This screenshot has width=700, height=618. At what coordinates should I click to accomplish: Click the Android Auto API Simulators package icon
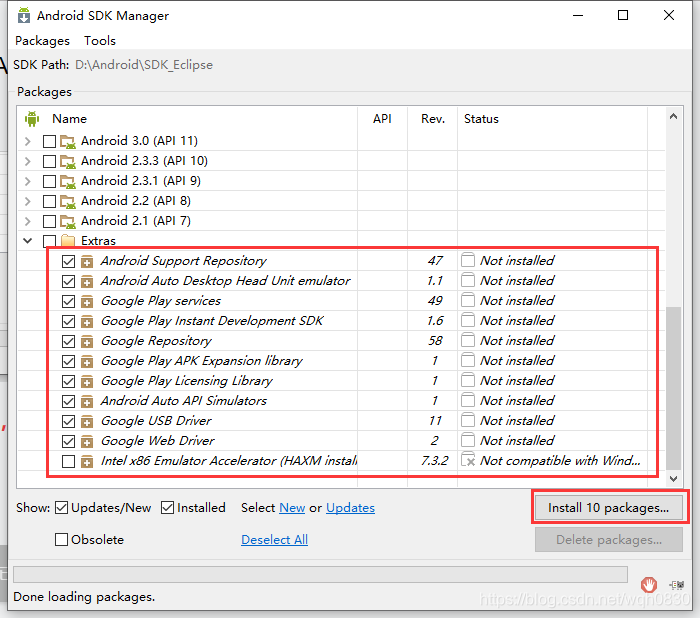[x=87, y=401]
